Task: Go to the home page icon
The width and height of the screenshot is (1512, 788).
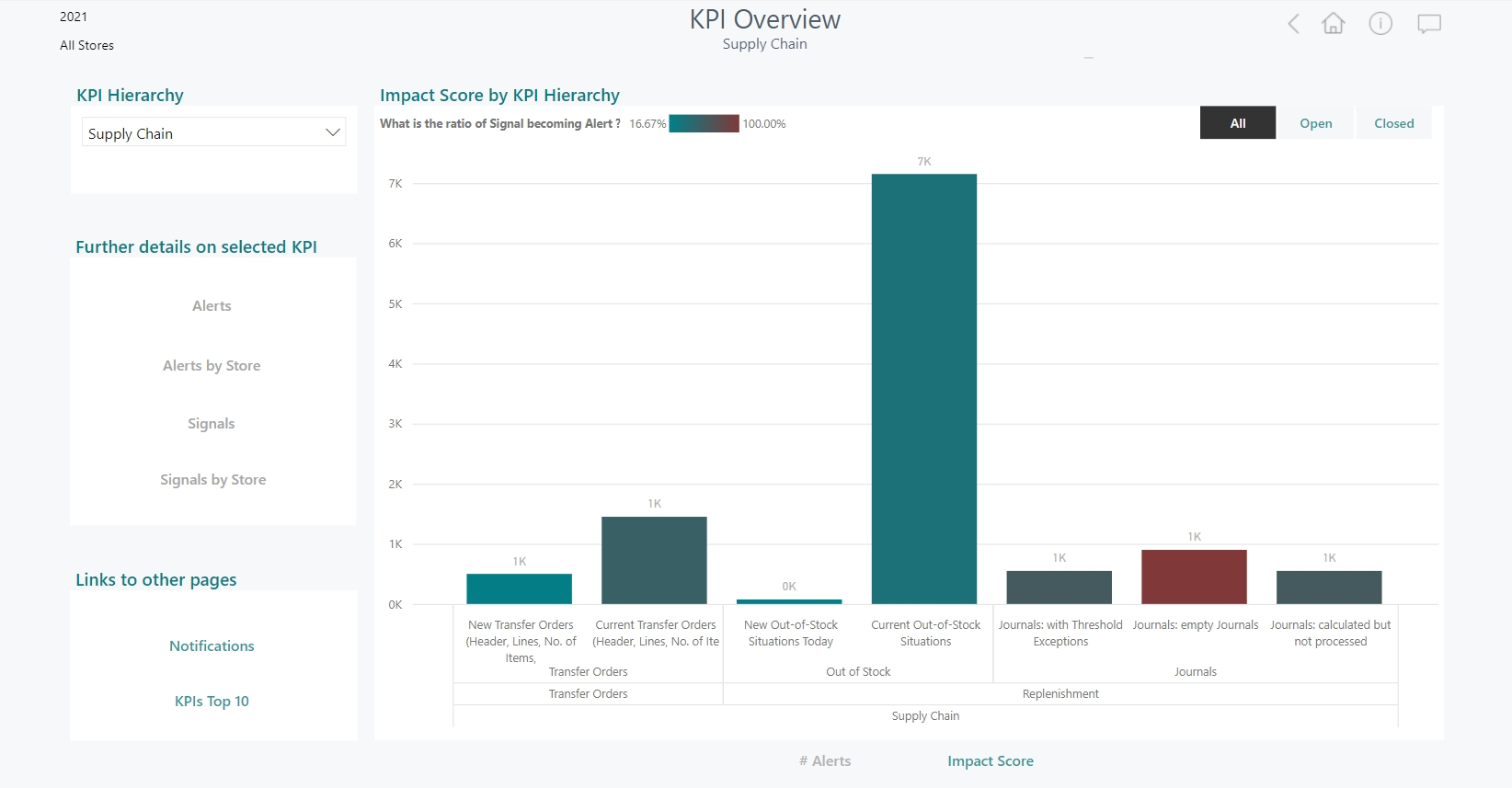Action: click(1333, 24)
